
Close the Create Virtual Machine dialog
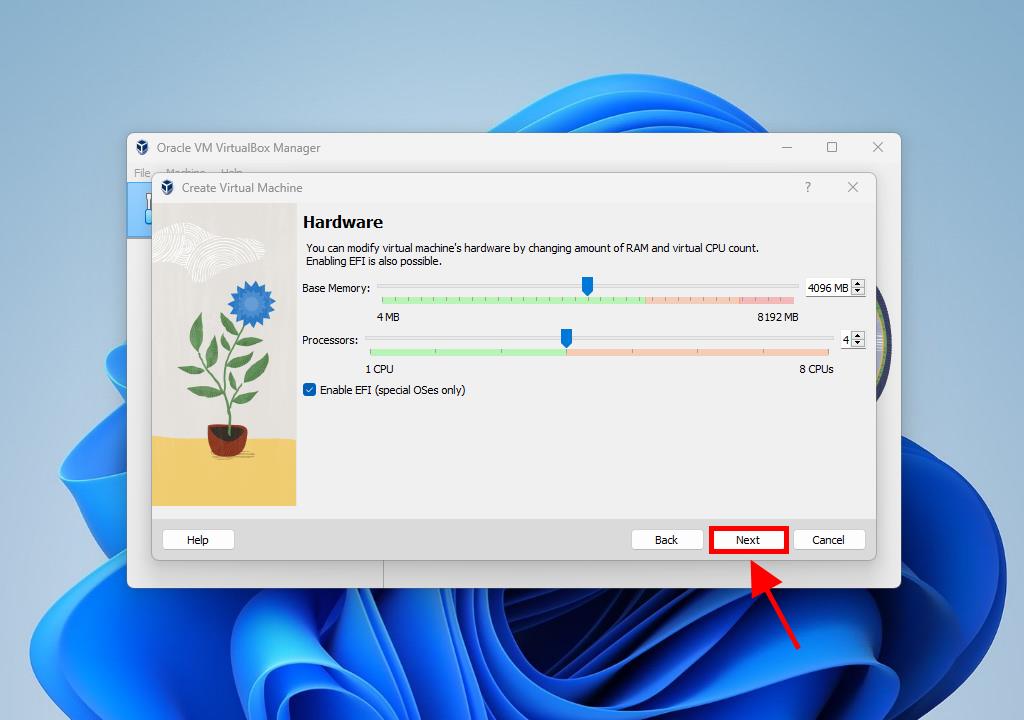click(x=853, y=188)
